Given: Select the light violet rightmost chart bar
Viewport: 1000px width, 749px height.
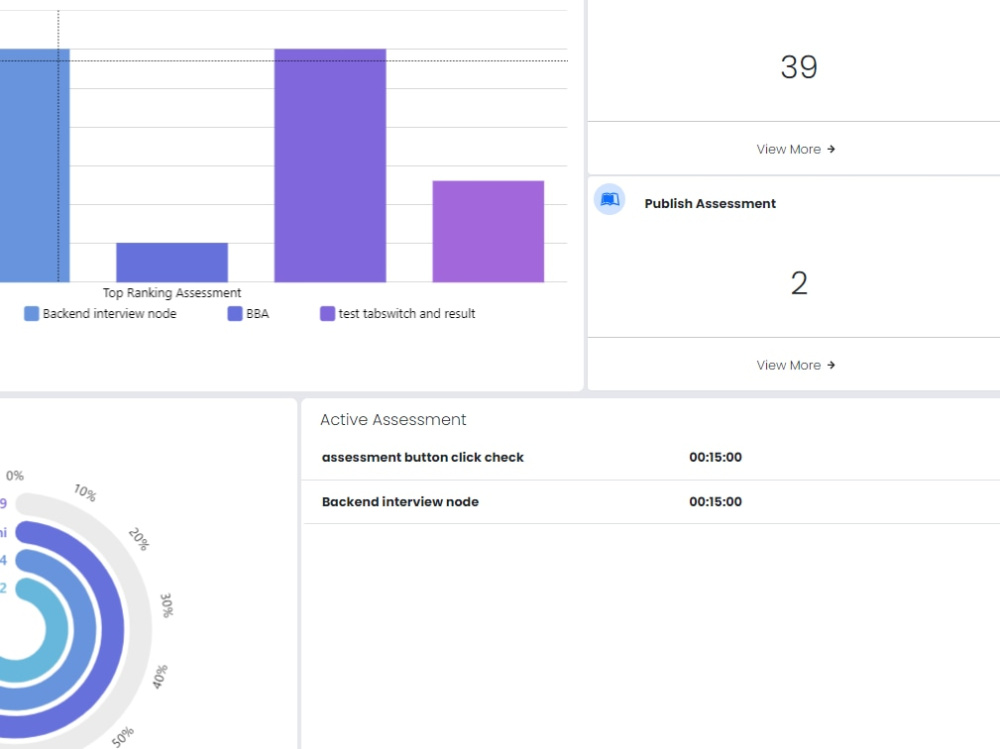Looking at the screenshot, I should (488, 231).
